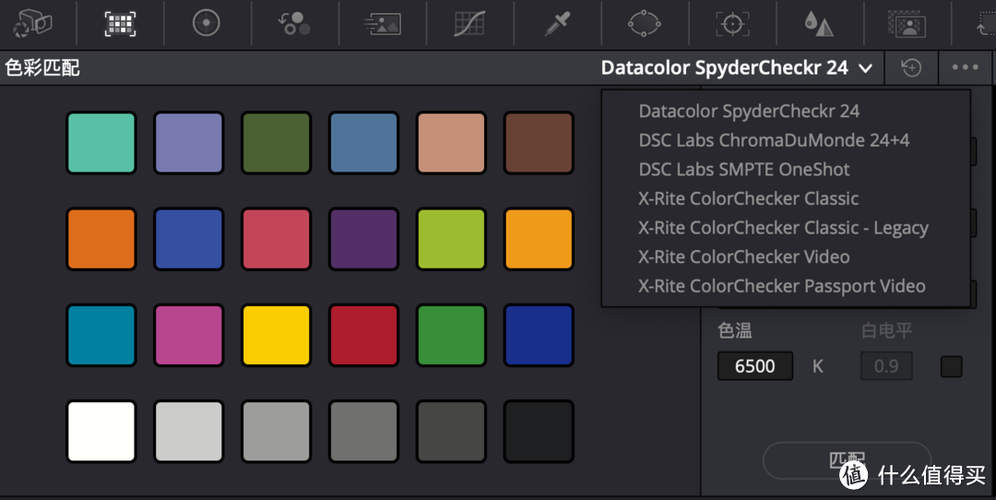Image resolution: width=996 pixels, height=500 pixels.
Task: Select the light skin tone swatch
Action: 451,143
